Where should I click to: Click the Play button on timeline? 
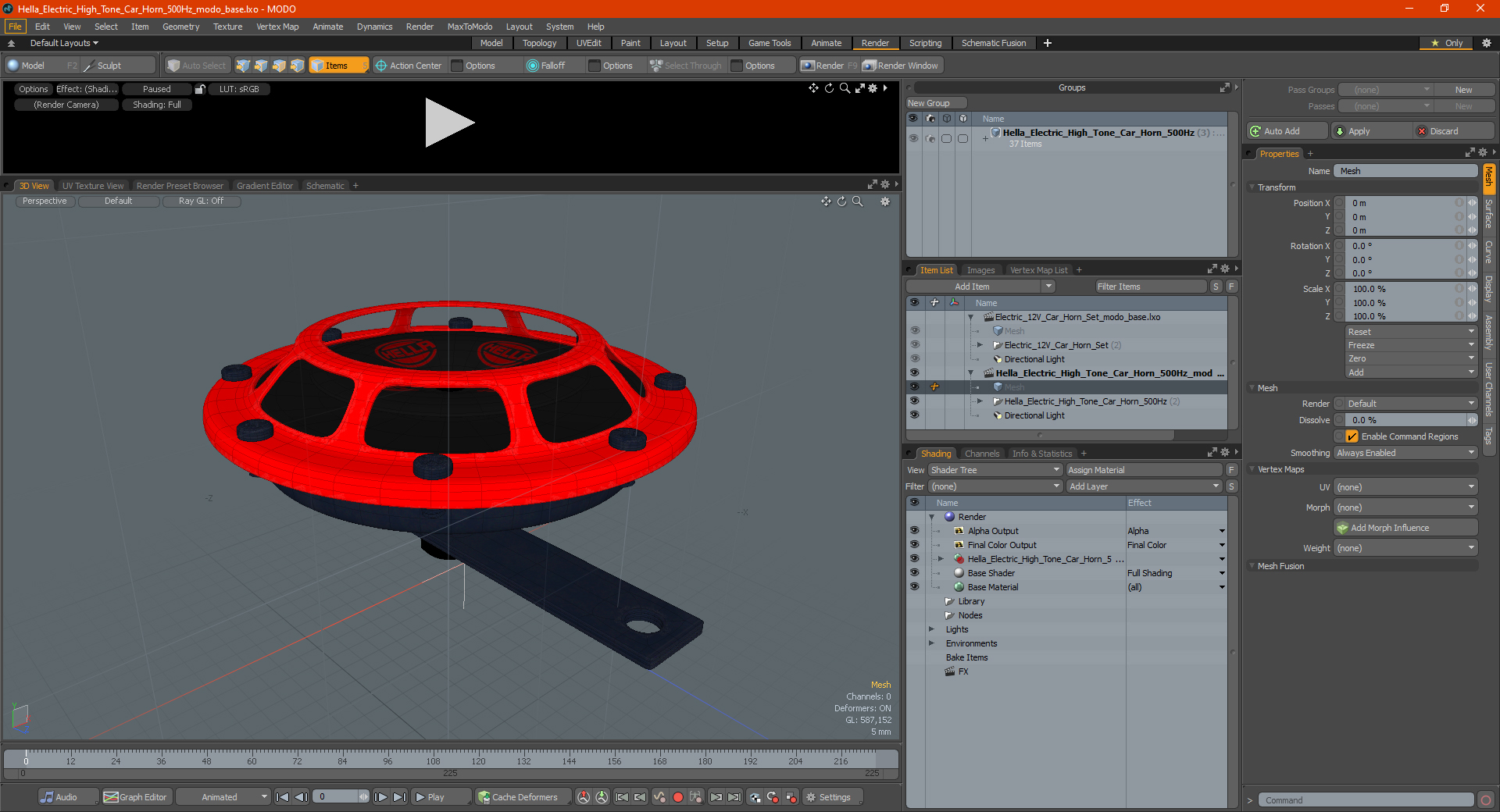coord(441,797)
